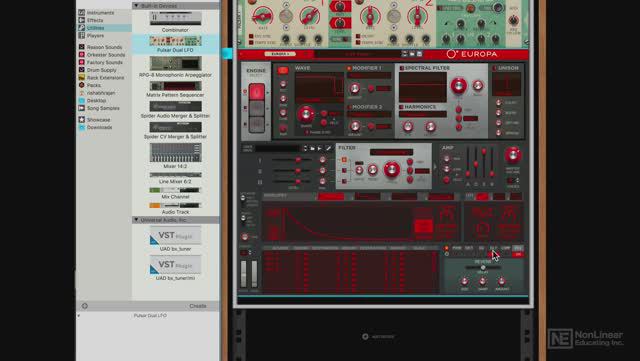
Task: Toggle Engine 1 routing to filter
Action: (x=344, y=160)
